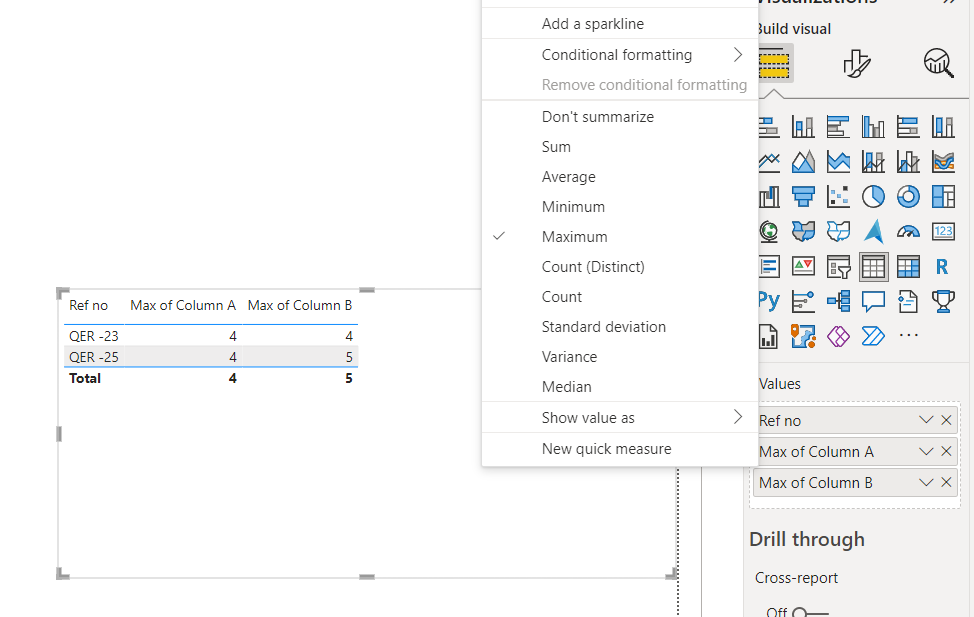This screenshot has width=974, height=617.
Task: Select the Line and stacked column chart
Action: click(873, 162)
